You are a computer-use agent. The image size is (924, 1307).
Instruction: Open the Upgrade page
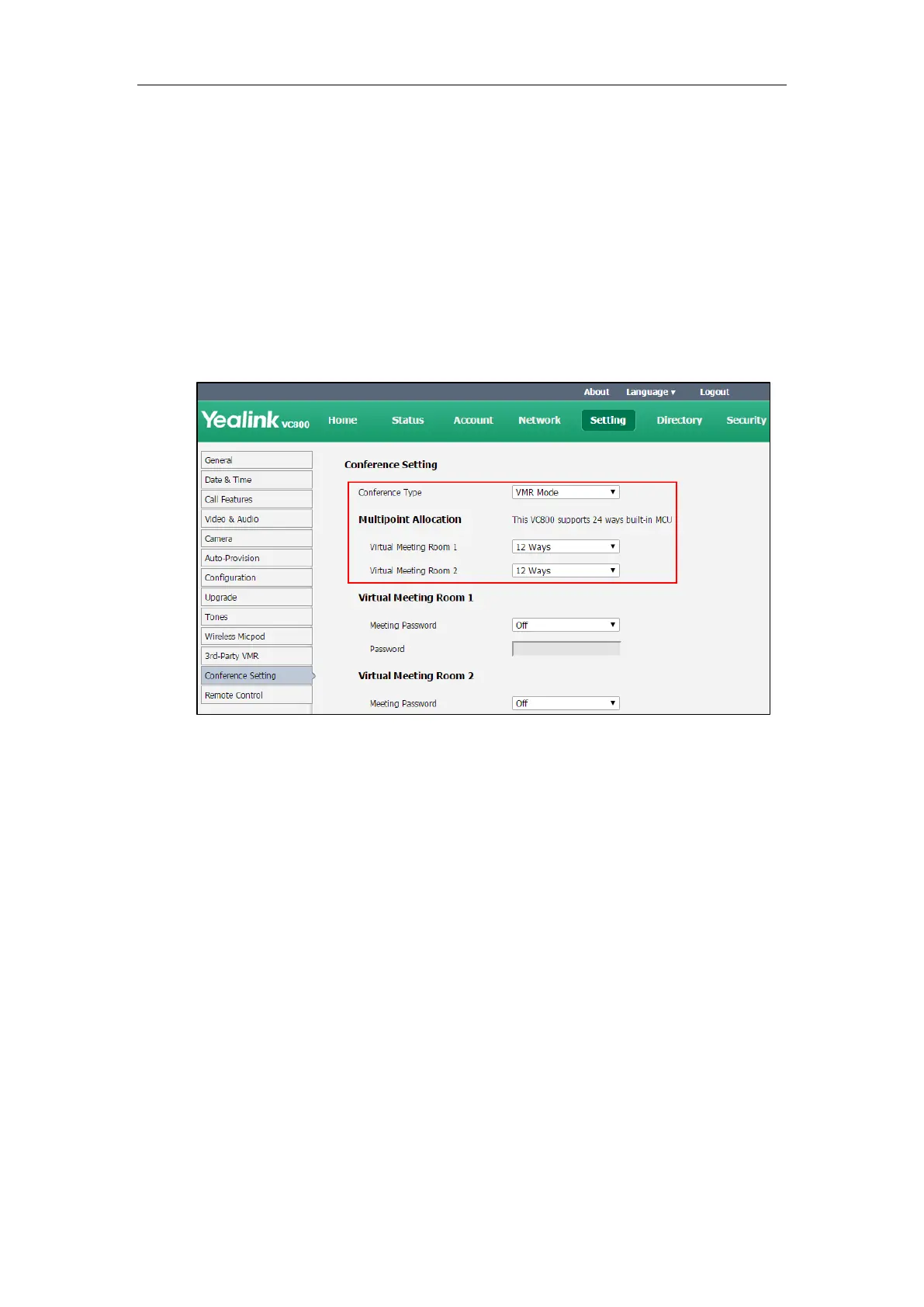click(257, 598)
